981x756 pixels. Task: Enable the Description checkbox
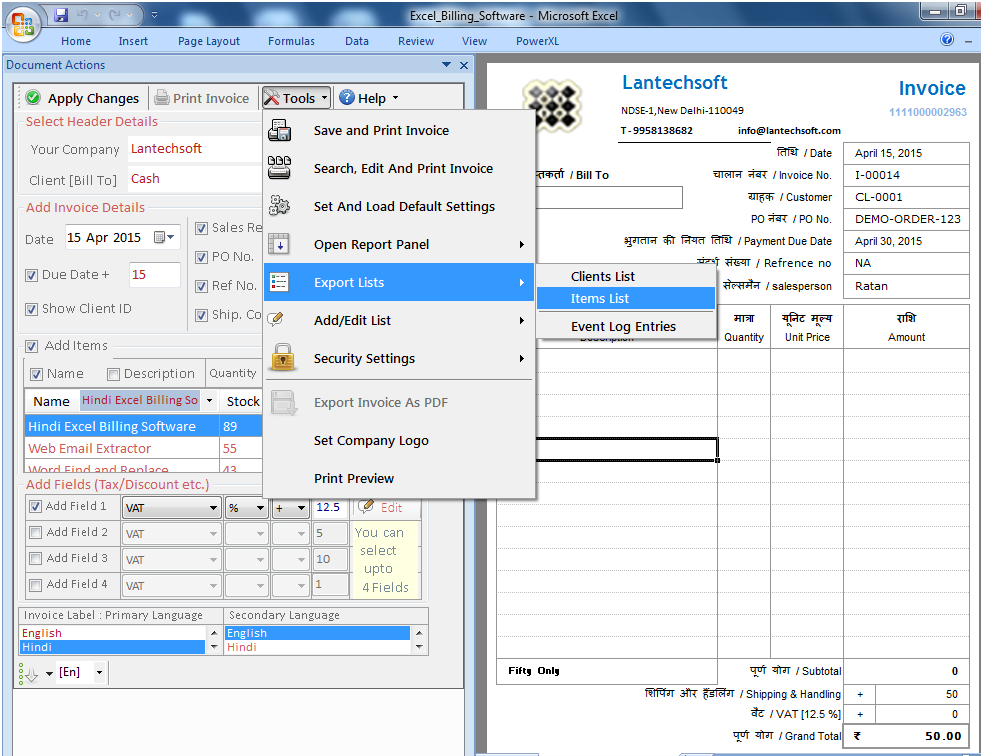click(113, 374)
